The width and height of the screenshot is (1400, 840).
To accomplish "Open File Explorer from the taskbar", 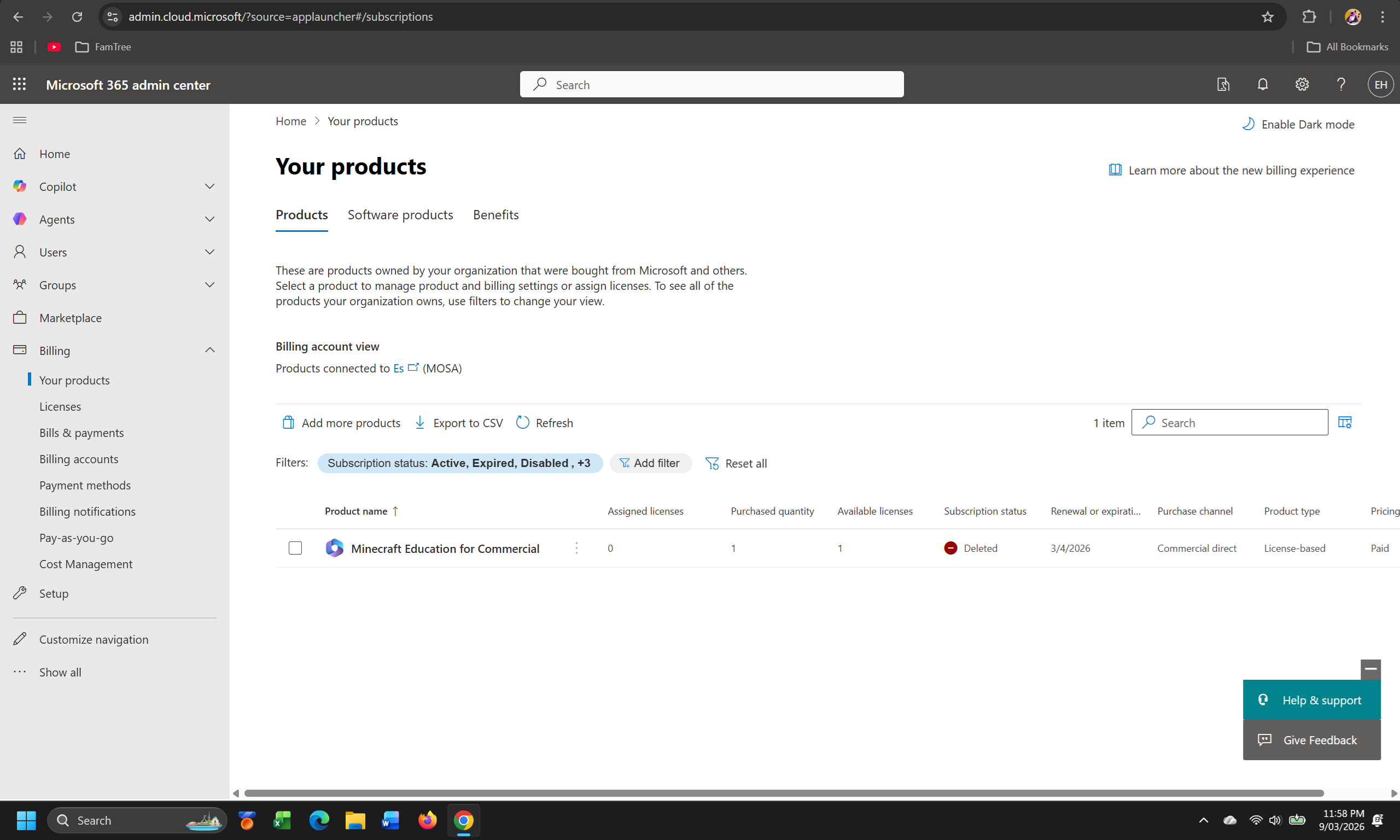I will (355, 820).
